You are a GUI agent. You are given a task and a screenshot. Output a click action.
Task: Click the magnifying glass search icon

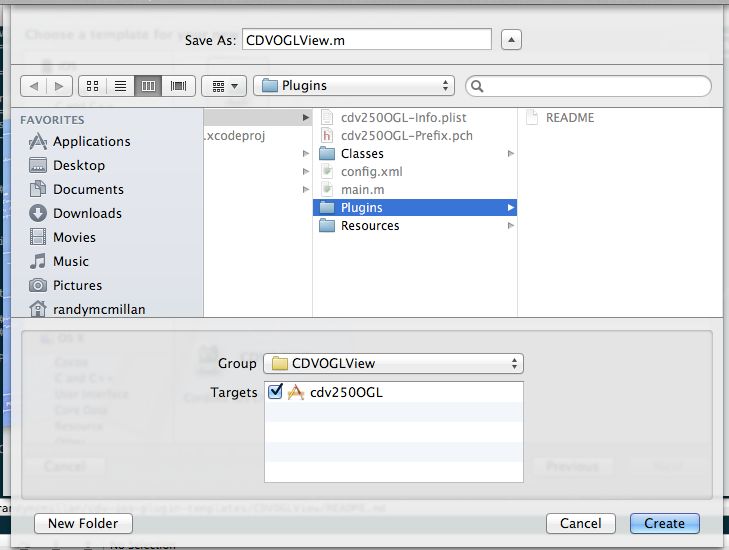[477, 86]
